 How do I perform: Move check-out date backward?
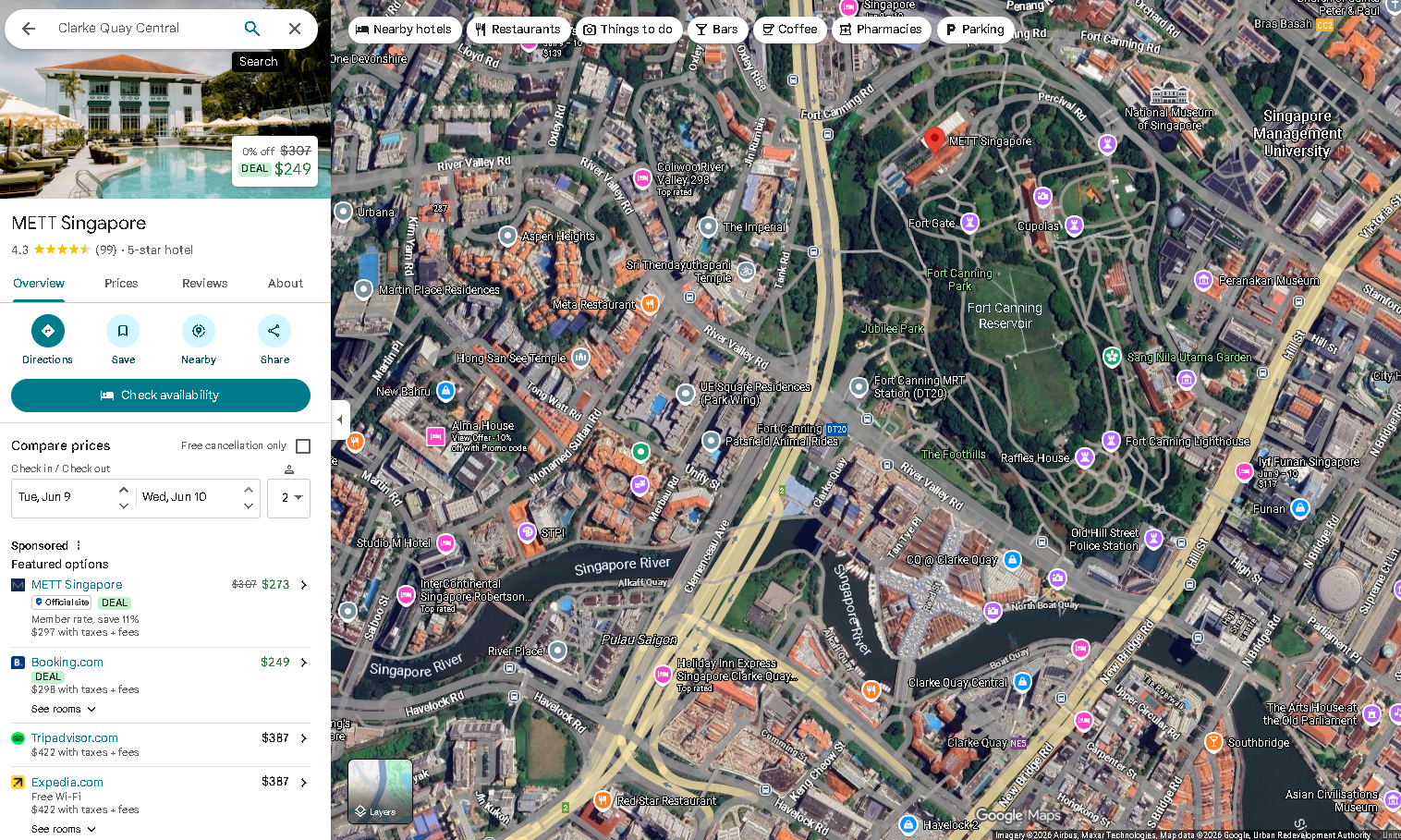(x=249, y=505)
